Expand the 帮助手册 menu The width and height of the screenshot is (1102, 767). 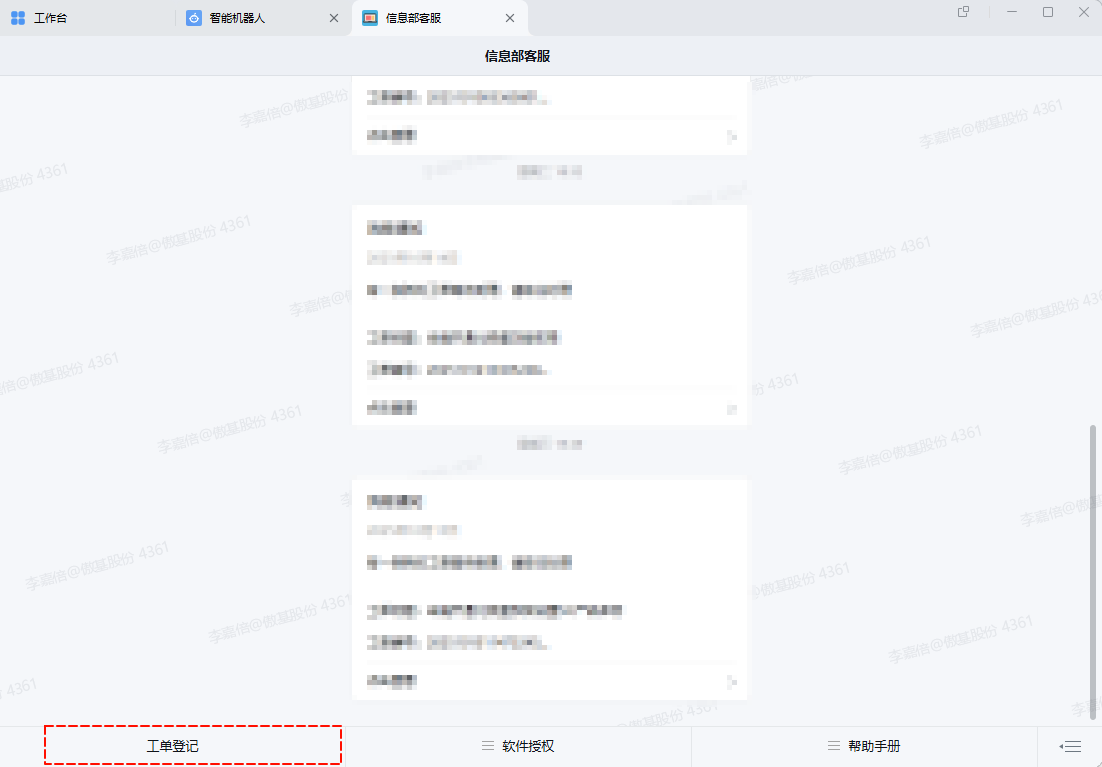[x=874, y=746]
